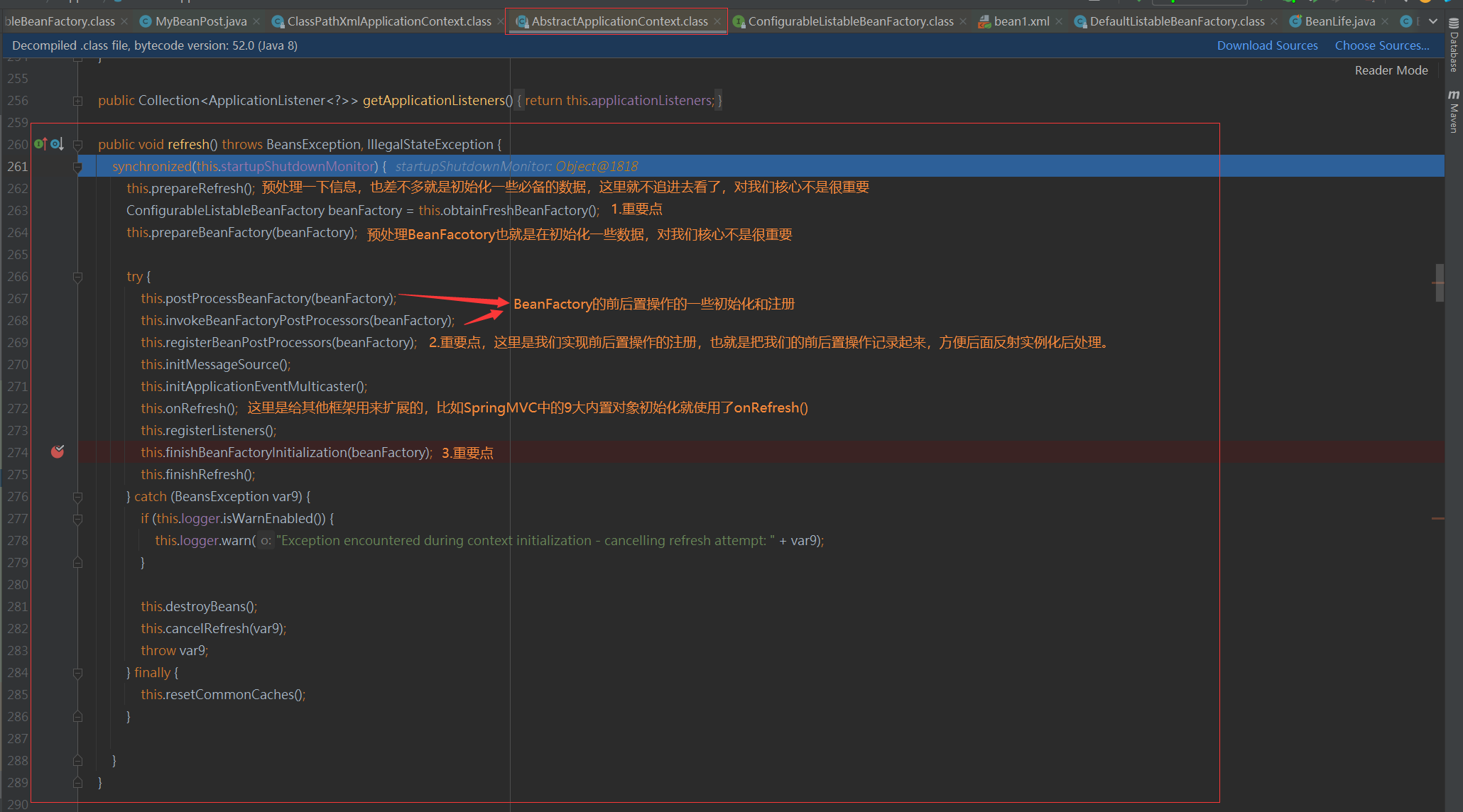Click on invokeBeanFactoryPostProcessors call
Viewport: 1463px width, 812px height.
coord(298,320)
